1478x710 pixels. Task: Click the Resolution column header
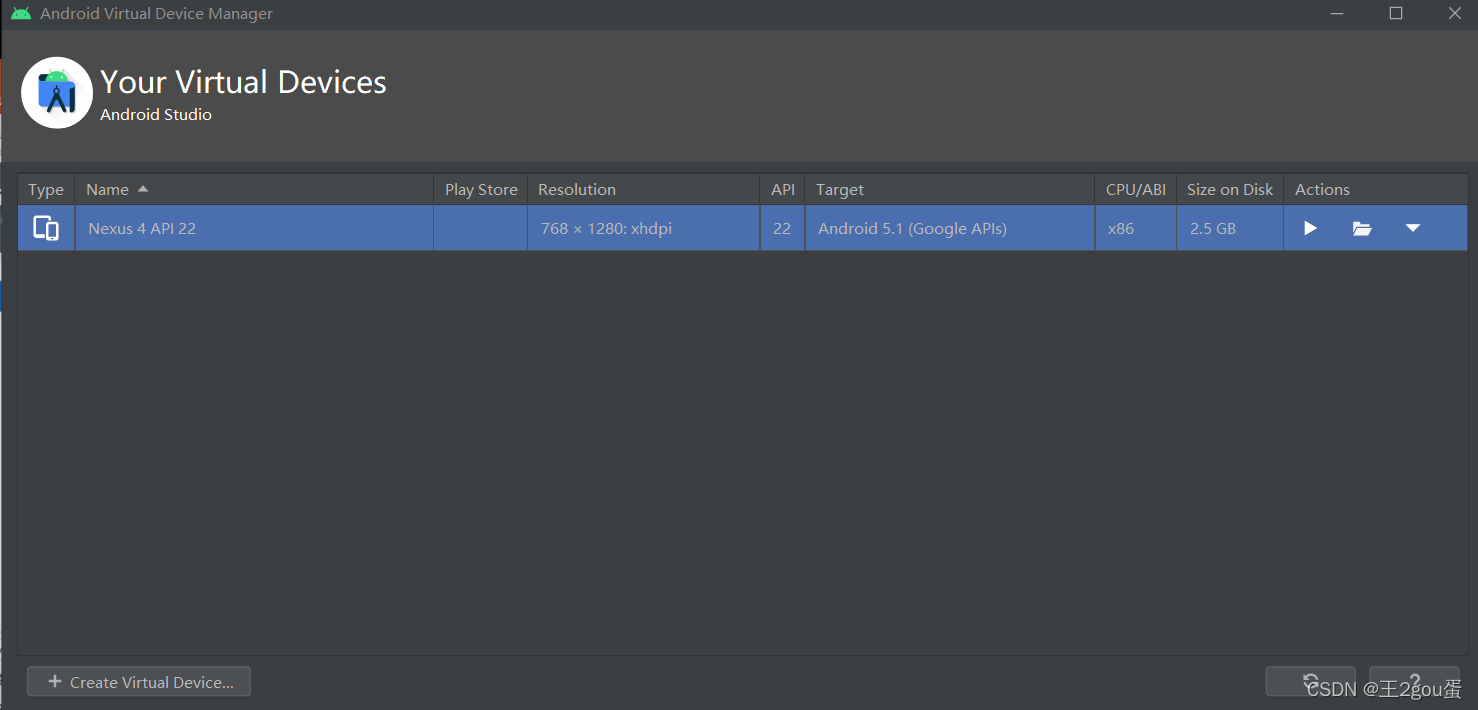[643, 189]
